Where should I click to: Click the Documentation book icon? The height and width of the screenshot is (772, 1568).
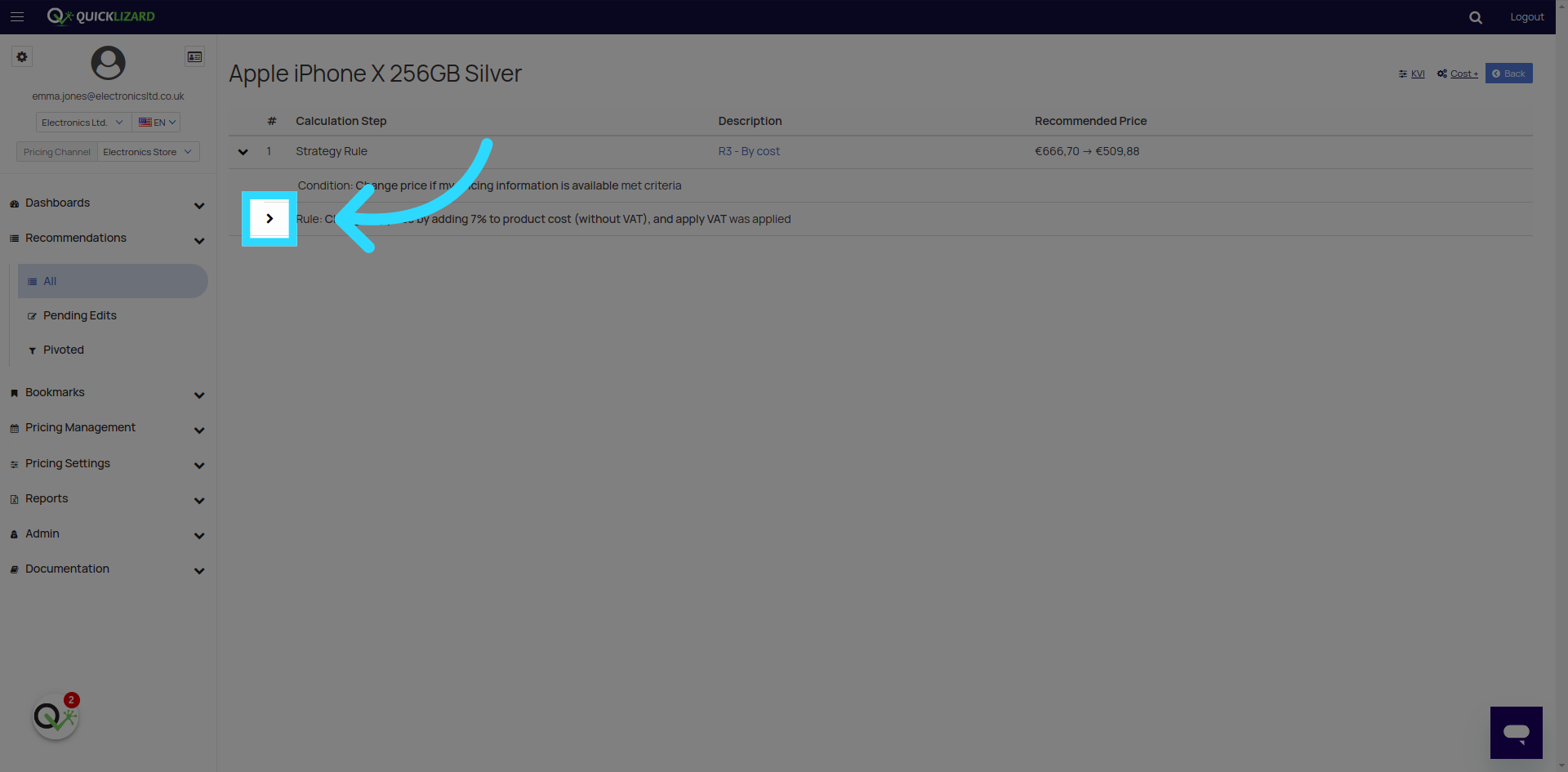(14, 569)
